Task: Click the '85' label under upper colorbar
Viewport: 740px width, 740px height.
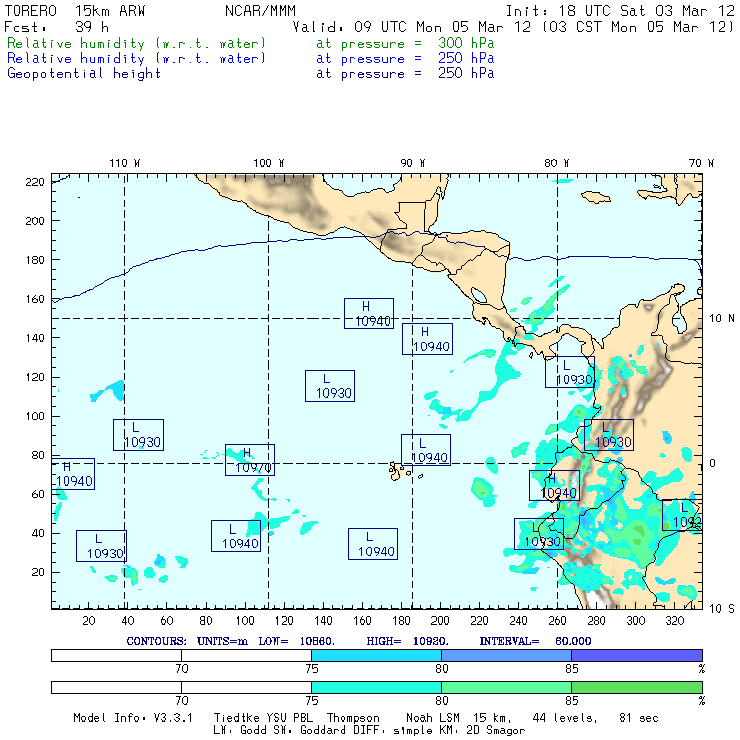Action: coord(572,669)
